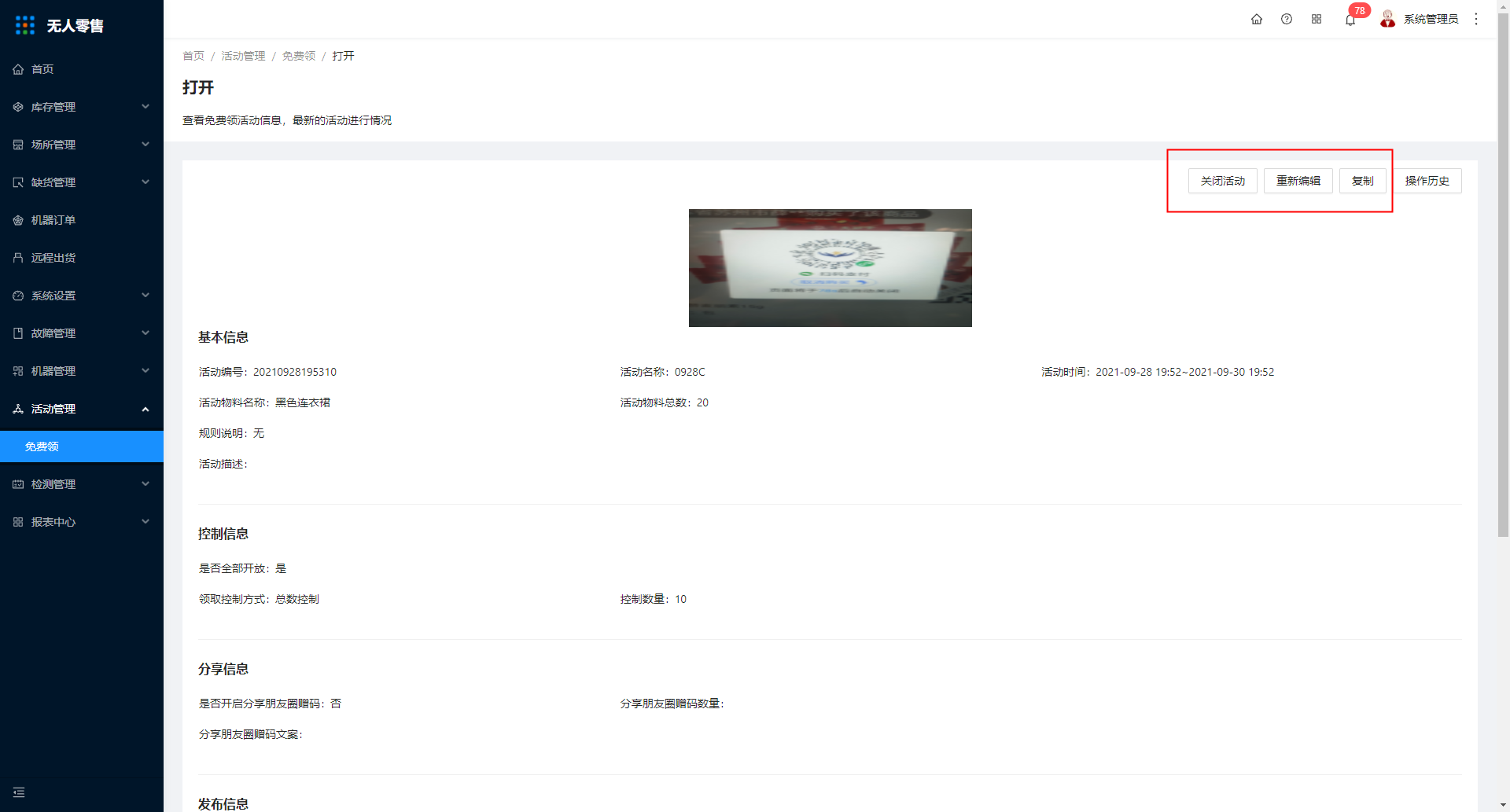Expand 检测管理 chevron arrow
Viewport: 1510px width, 812px height.
click(145, 484)
